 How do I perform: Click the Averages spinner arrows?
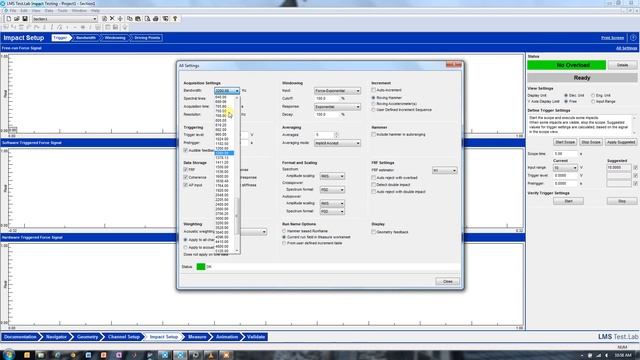336,135
